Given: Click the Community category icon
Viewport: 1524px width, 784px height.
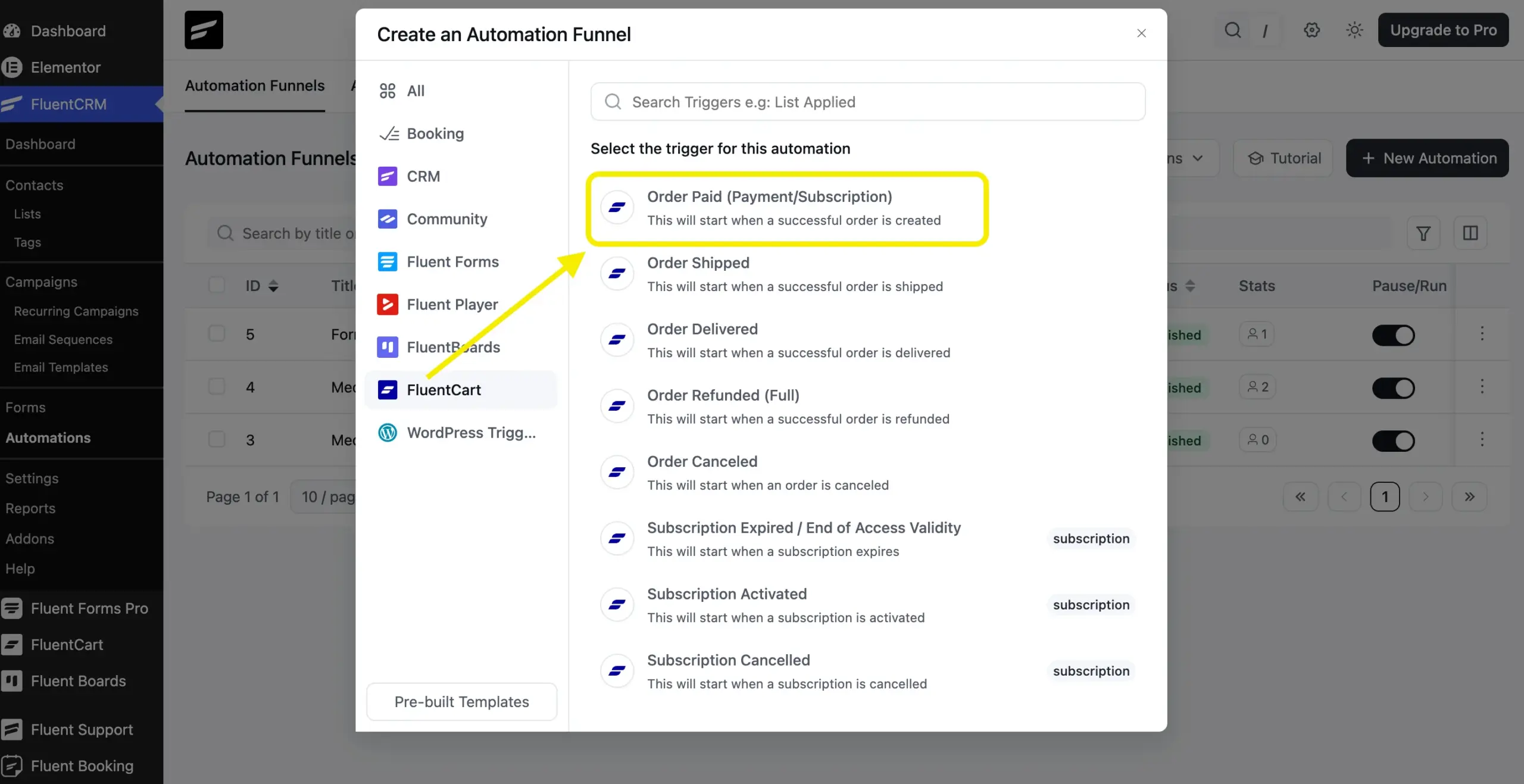Looking at the screenshot, I should [388, 219].
